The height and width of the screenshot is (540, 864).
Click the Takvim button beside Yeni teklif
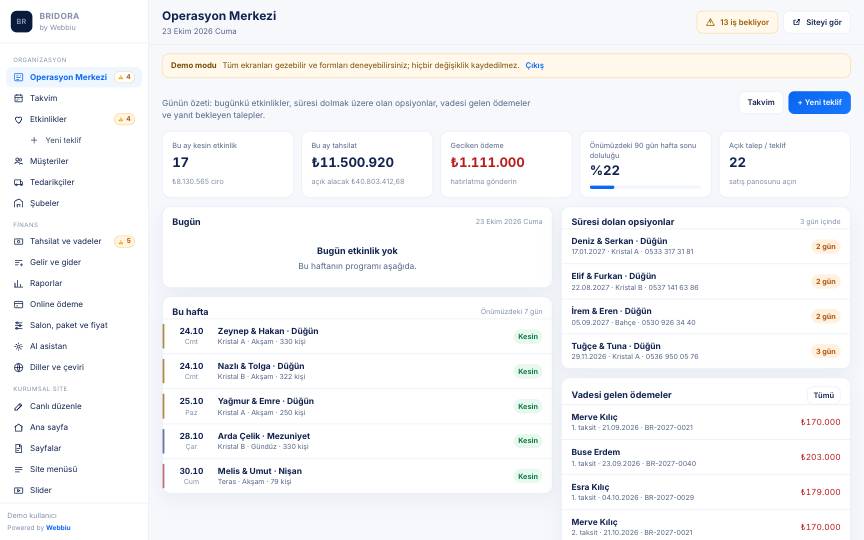[761, 102]
